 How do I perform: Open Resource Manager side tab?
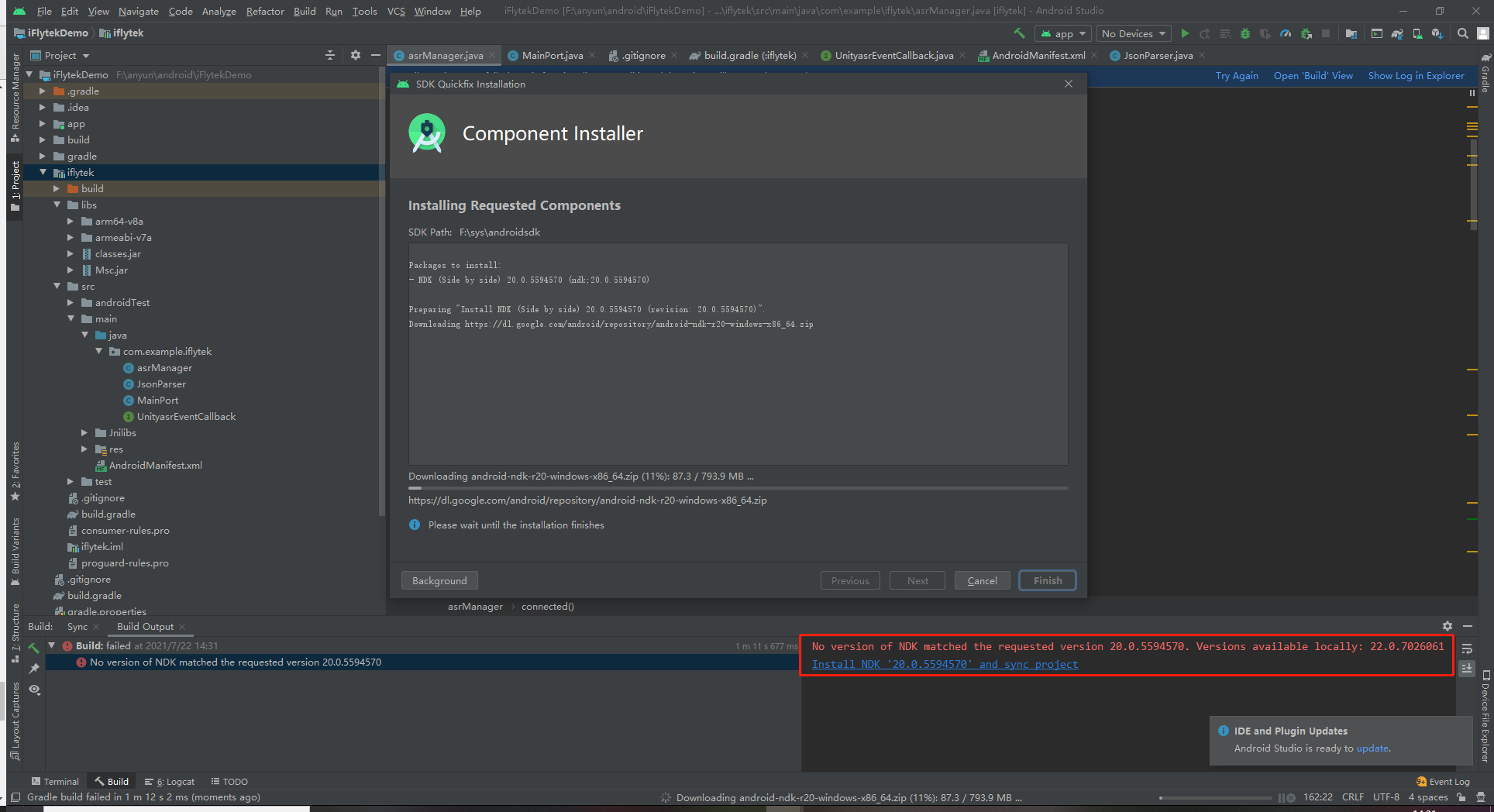click(15, 98)
